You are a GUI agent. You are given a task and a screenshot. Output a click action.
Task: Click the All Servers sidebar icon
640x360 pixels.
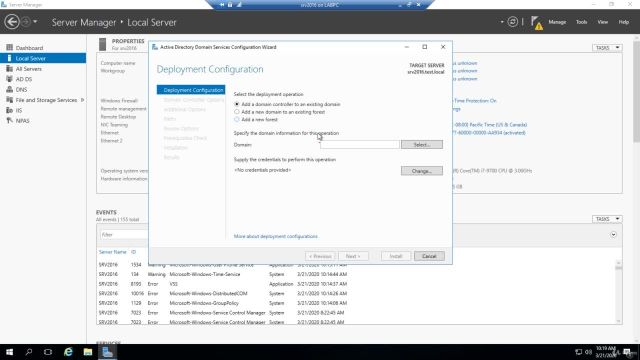(9, 69)
